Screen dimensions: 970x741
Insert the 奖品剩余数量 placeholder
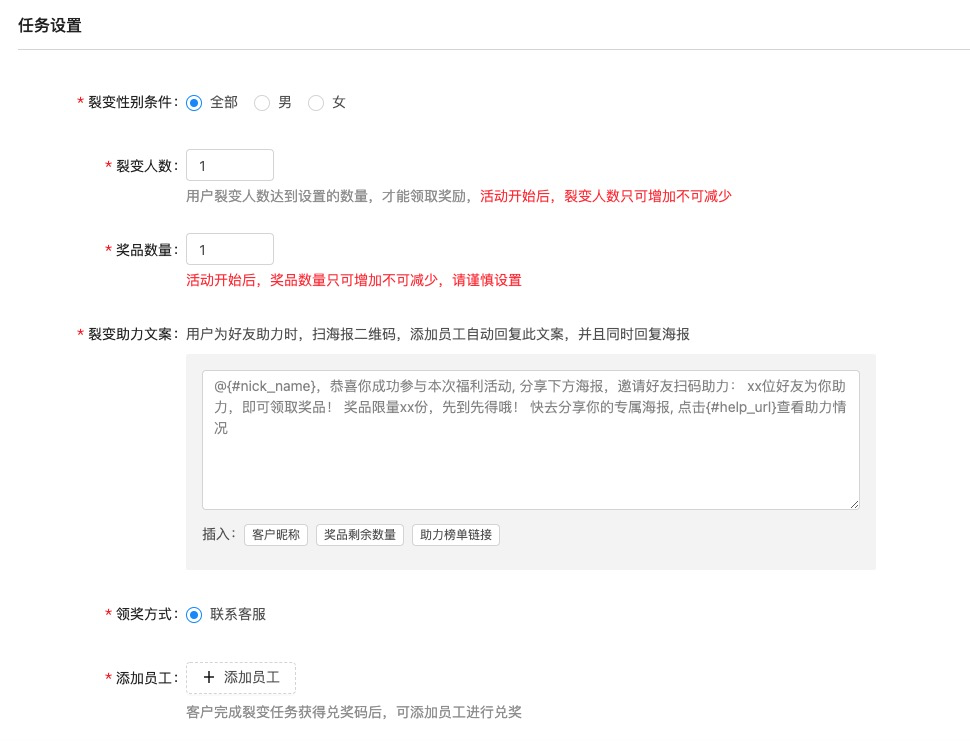coord(360,534)
